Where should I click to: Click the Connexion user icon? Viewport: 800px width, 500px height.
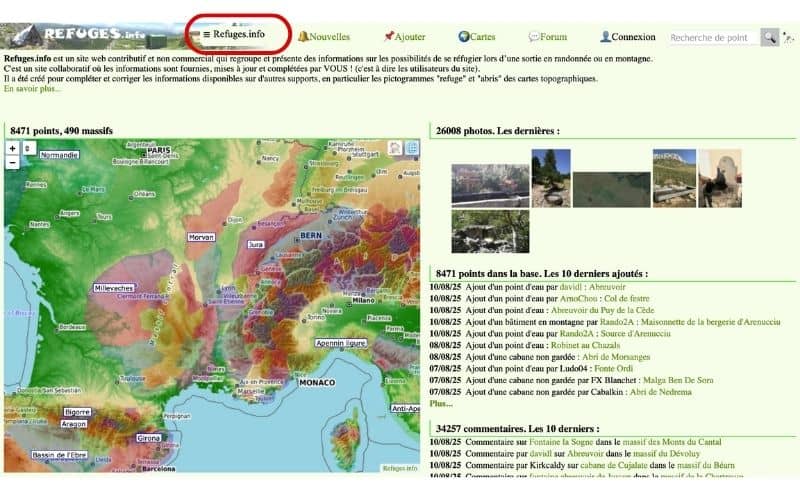pos(605,37)
